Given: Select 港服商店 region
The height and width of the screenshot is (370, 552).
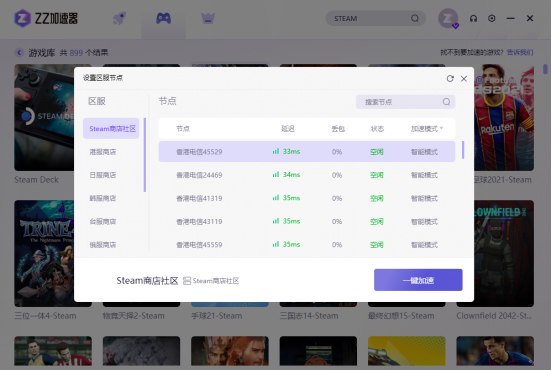Looking at the screenshot, I should tap(103, 152).
